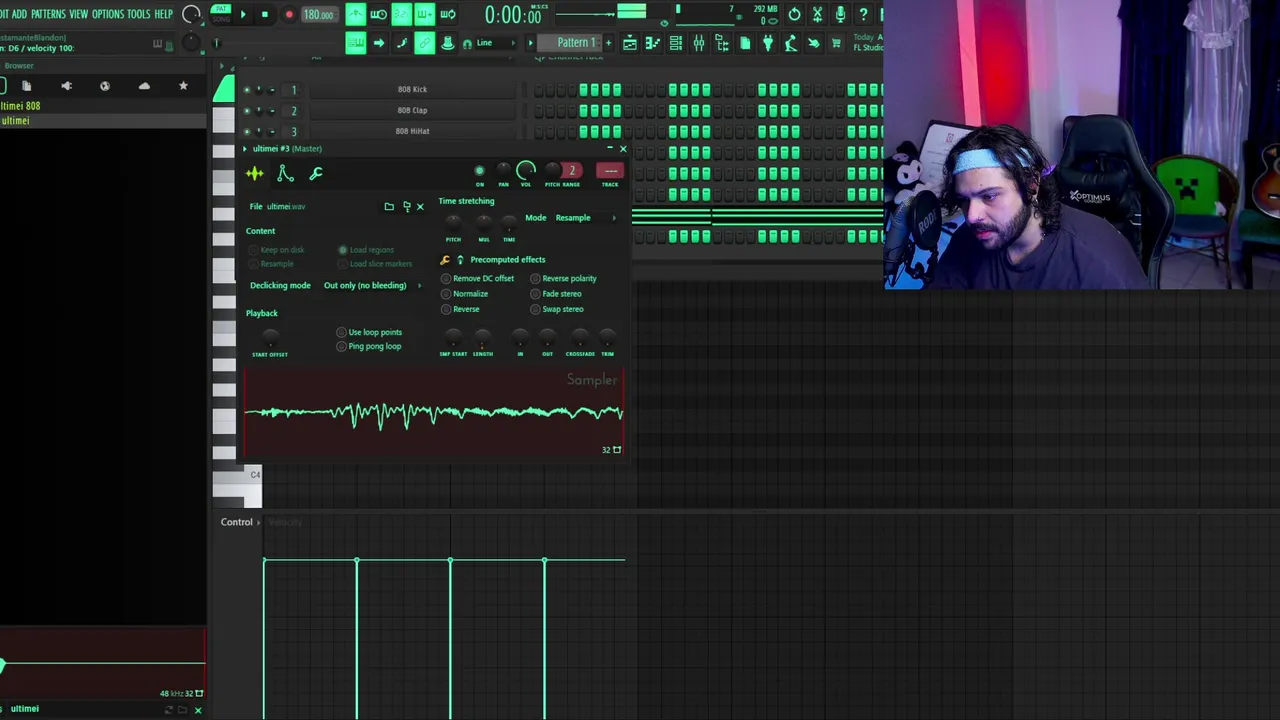Click the microphone one-click recording icon

[x=841, y=15]
